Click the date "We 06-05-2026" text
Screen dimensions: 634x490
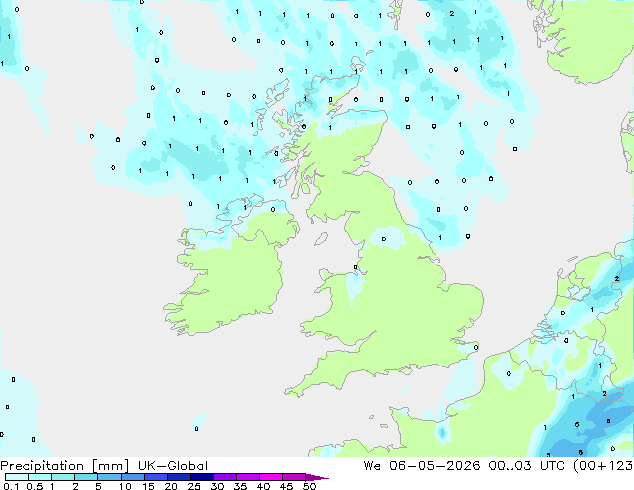click(x=422, y=466)
